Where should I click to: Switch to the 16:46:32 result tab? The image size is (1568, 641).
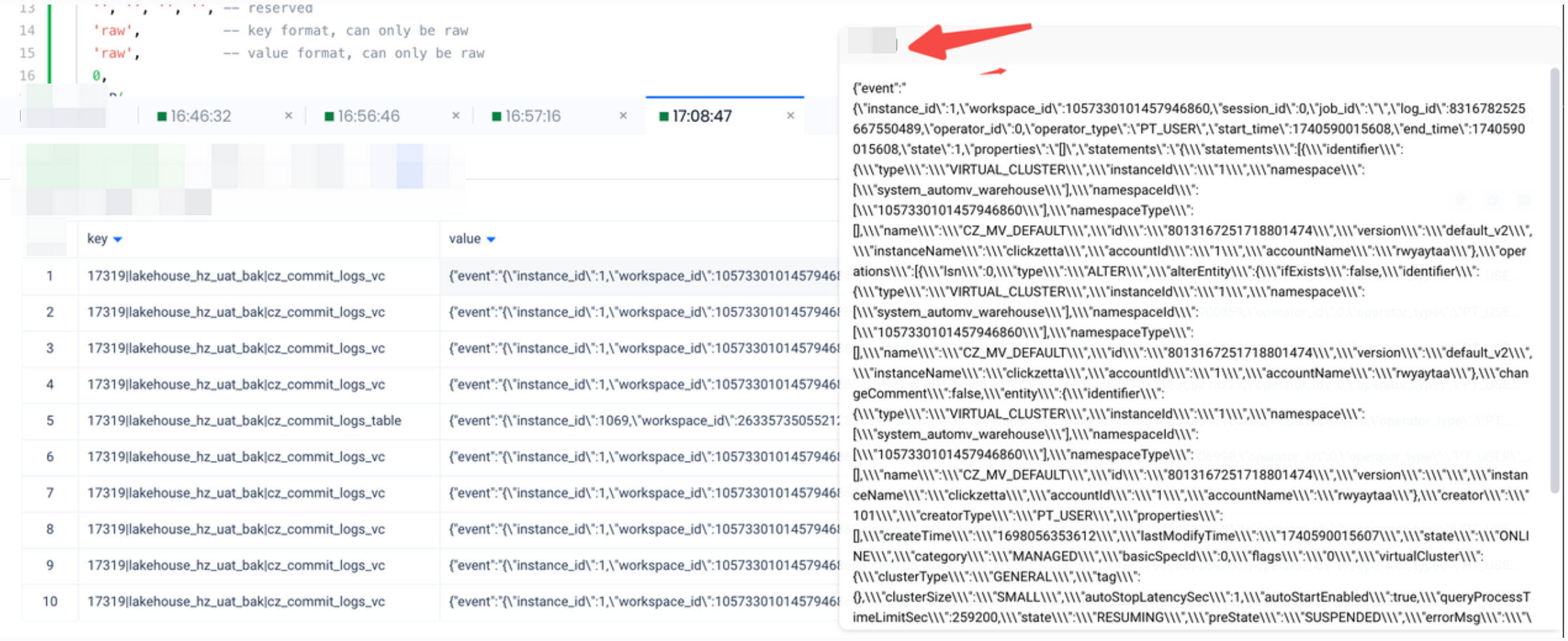[201, 116]
